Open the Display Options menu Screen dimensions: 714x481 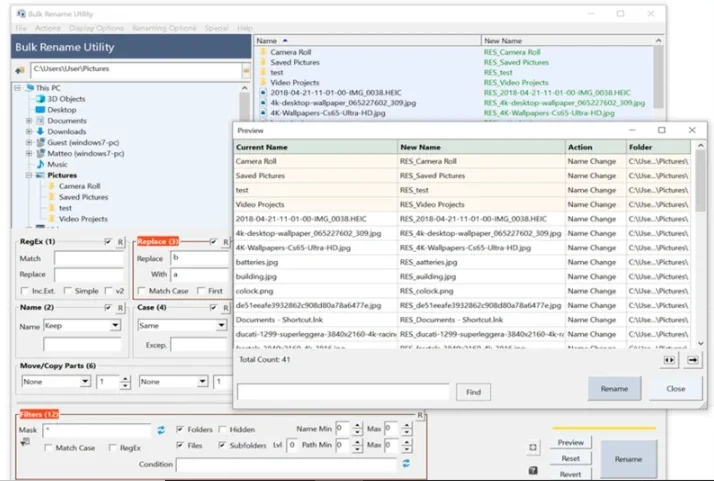[x=96, y=28]
